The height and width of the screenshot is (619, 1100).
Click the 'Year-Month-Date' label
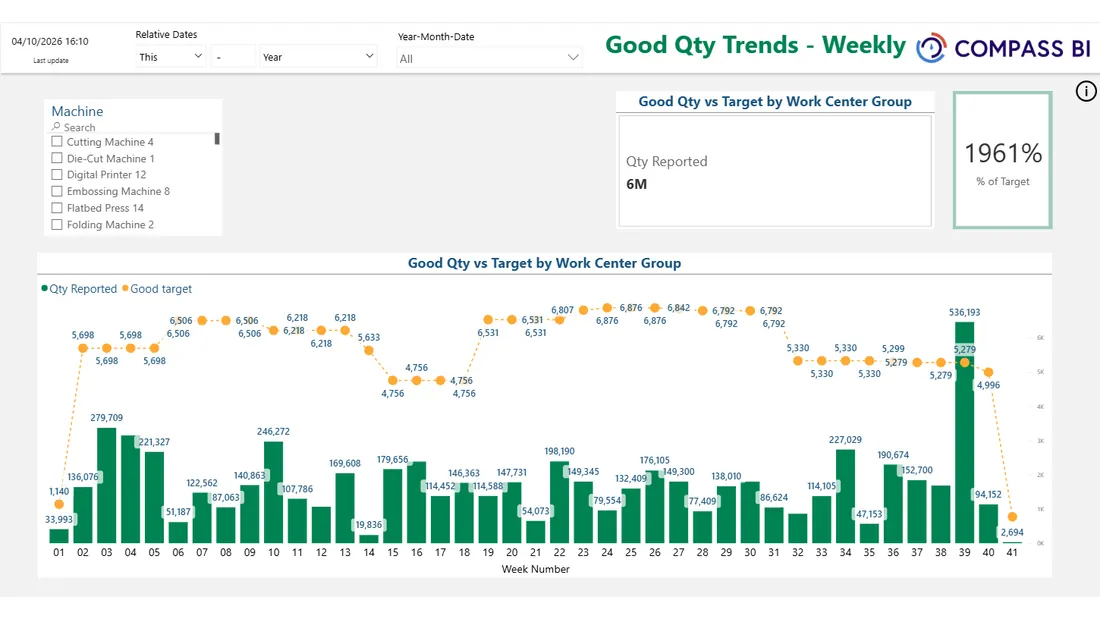click(436, 36)
